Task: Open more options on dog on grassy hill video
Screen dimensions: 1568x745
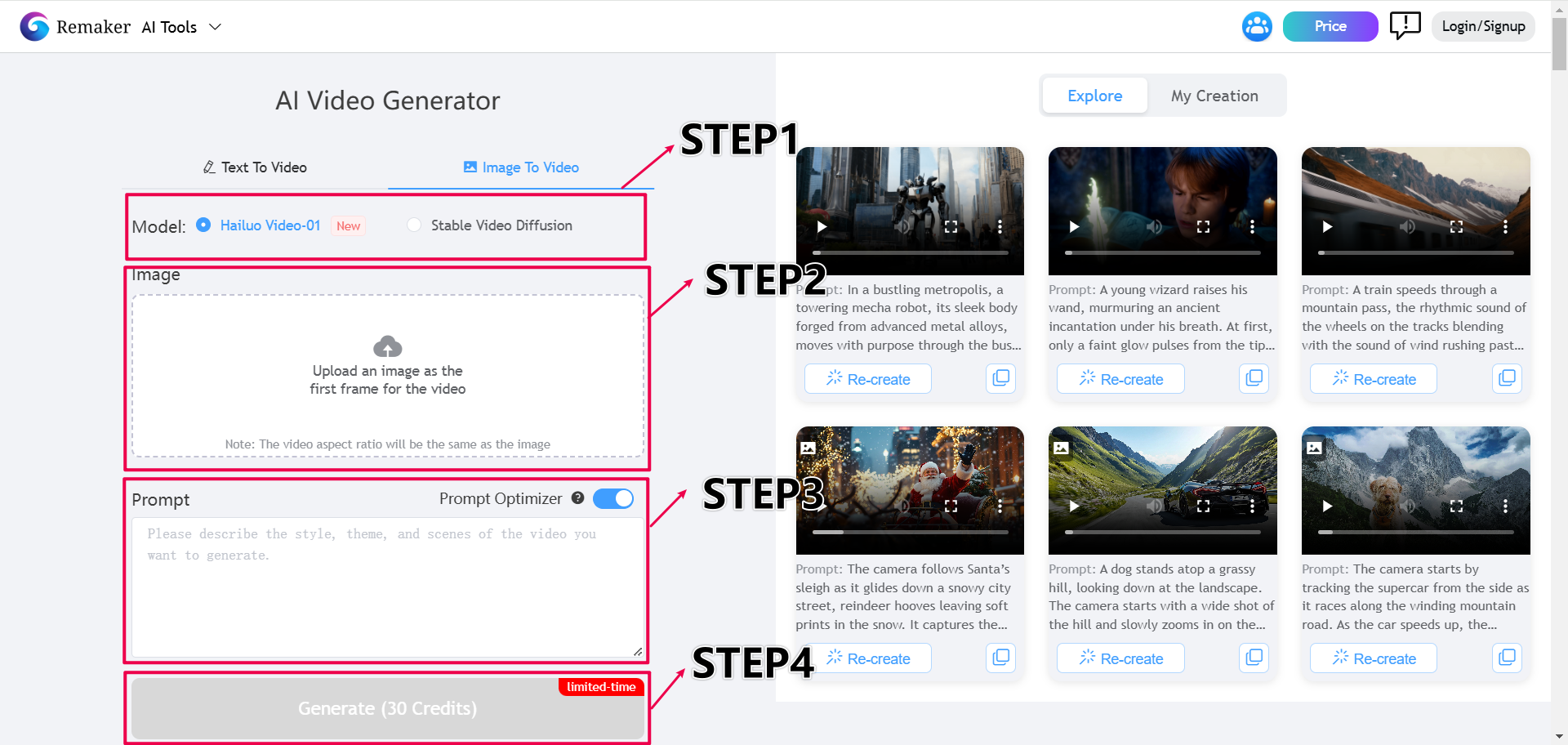Action: click(x=1252, y=506)
